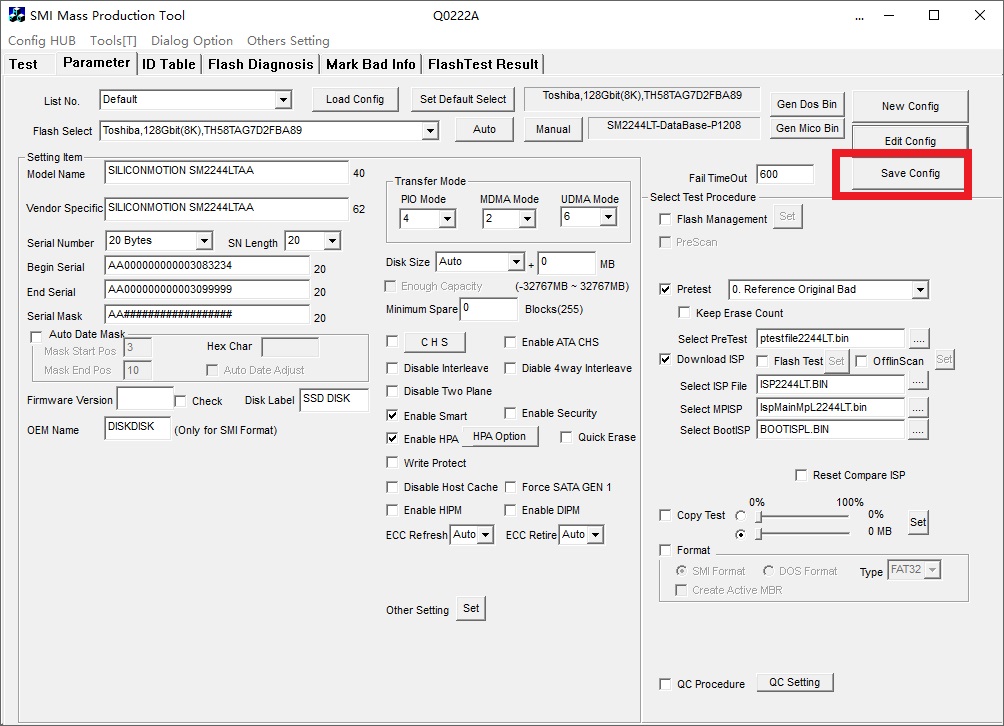Open the Dialog Option menu
Screen dimensions: 1004x726
click(192, 41)
